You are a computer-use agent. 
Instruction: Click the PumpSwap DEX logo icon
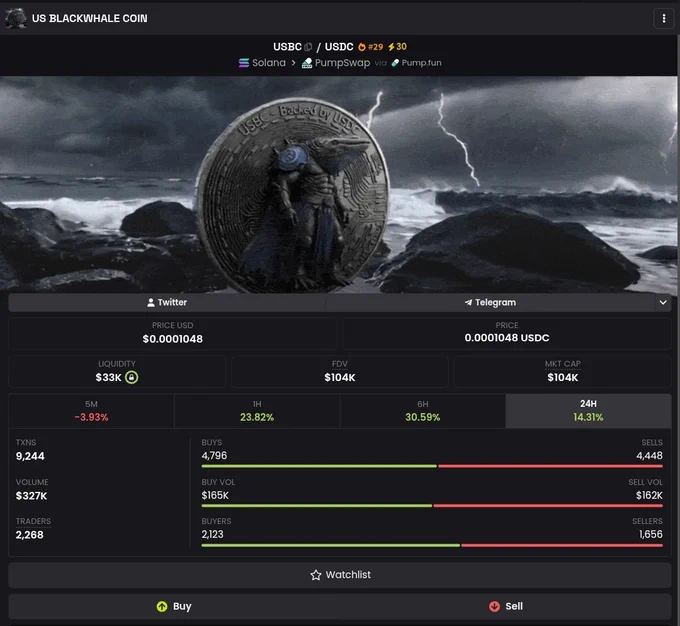point(307,63)
